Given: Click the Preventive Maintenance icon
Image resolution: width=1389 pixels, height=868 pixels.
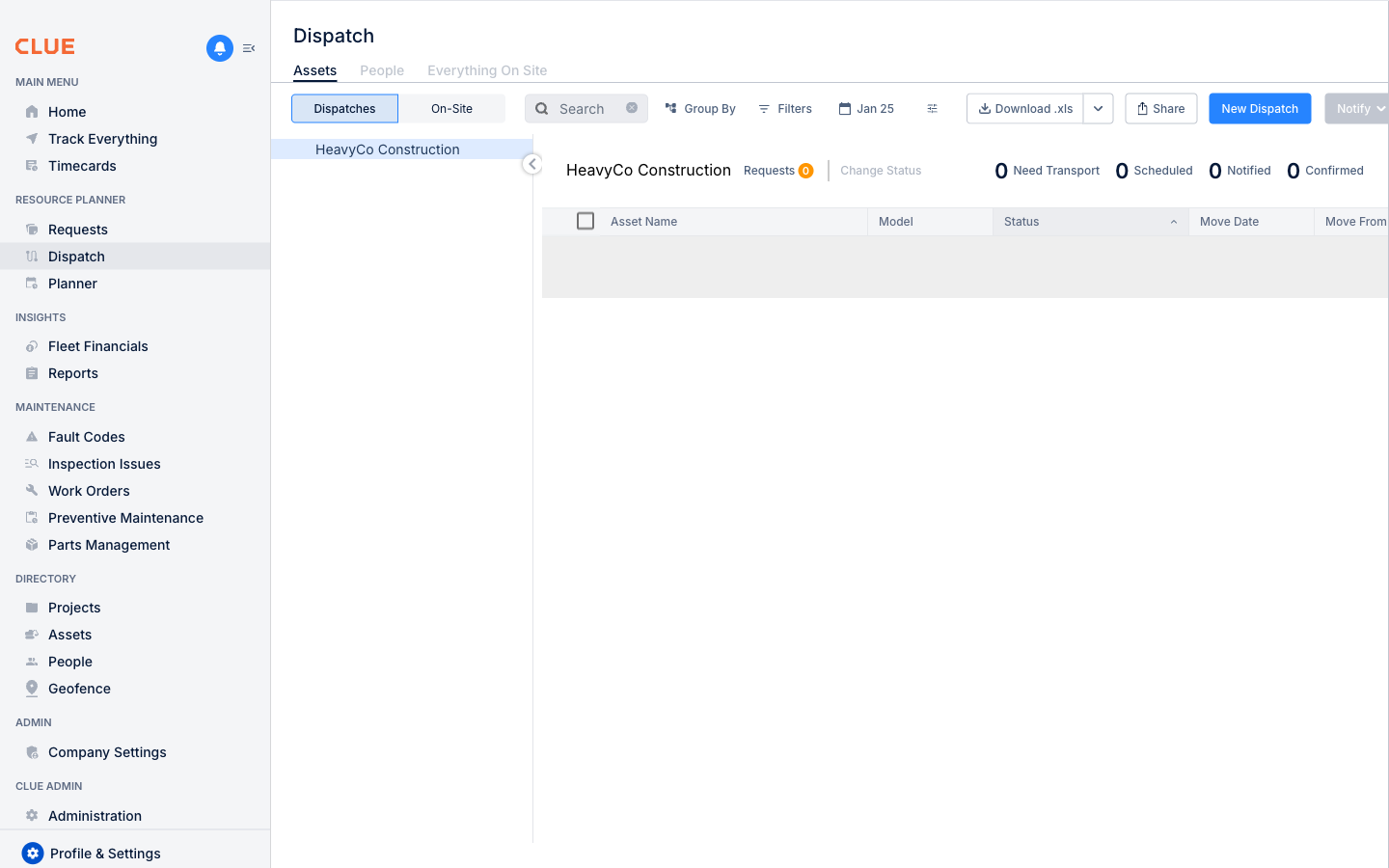Looking at the screenshot, I should [32, 518].
